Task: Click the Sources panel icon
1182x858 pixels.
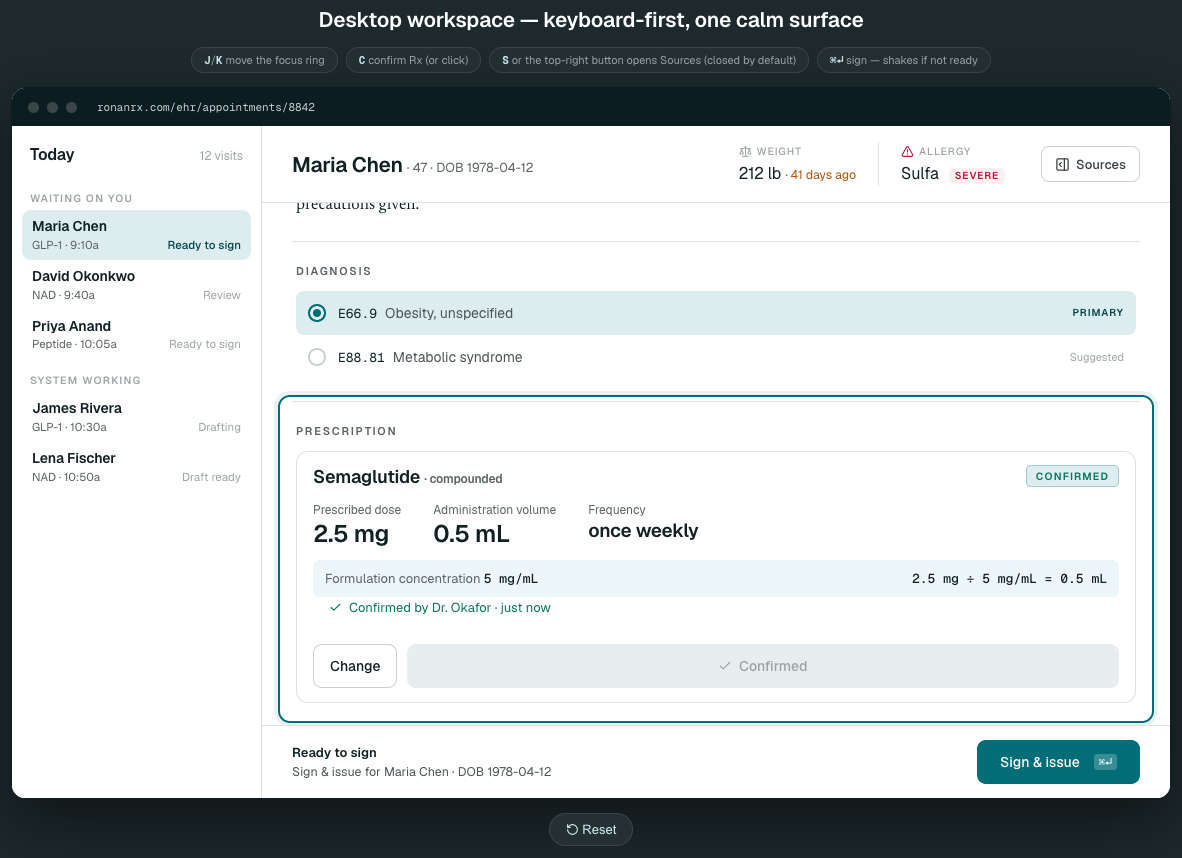Action: [x=1062, y=164]
